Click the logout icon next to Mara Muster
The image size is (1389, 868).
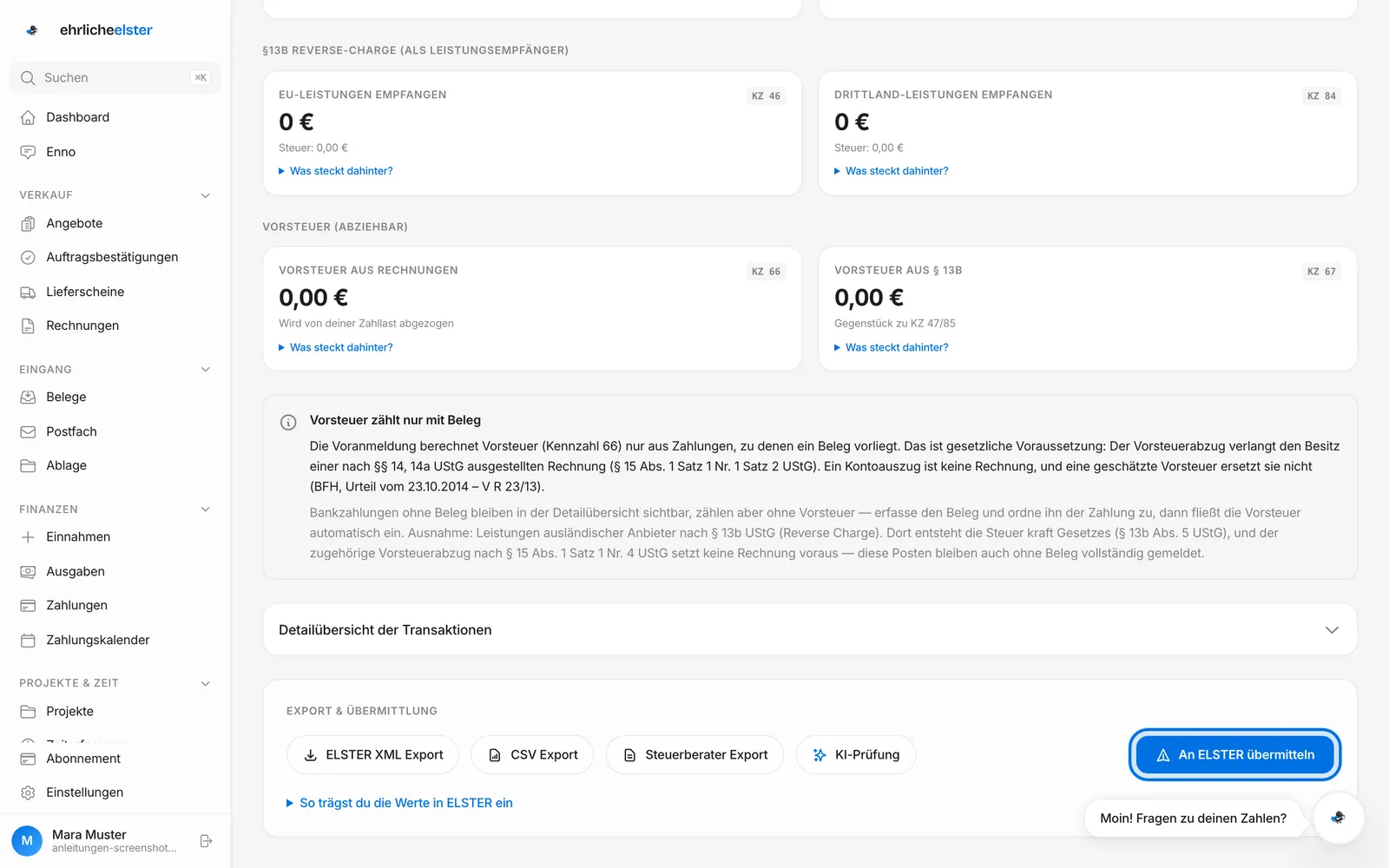click(206, 841)
